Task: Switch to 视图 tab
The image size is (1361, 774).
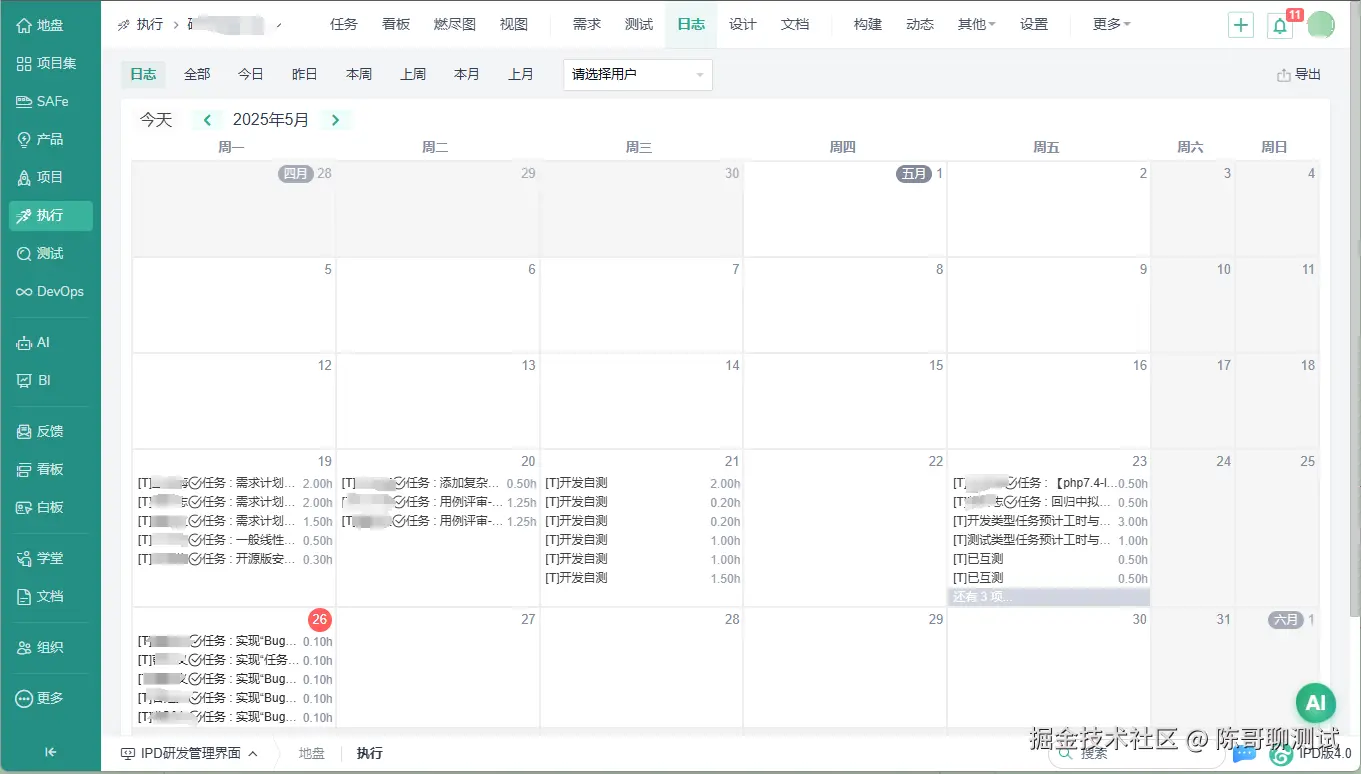Action: coord(514,24)
